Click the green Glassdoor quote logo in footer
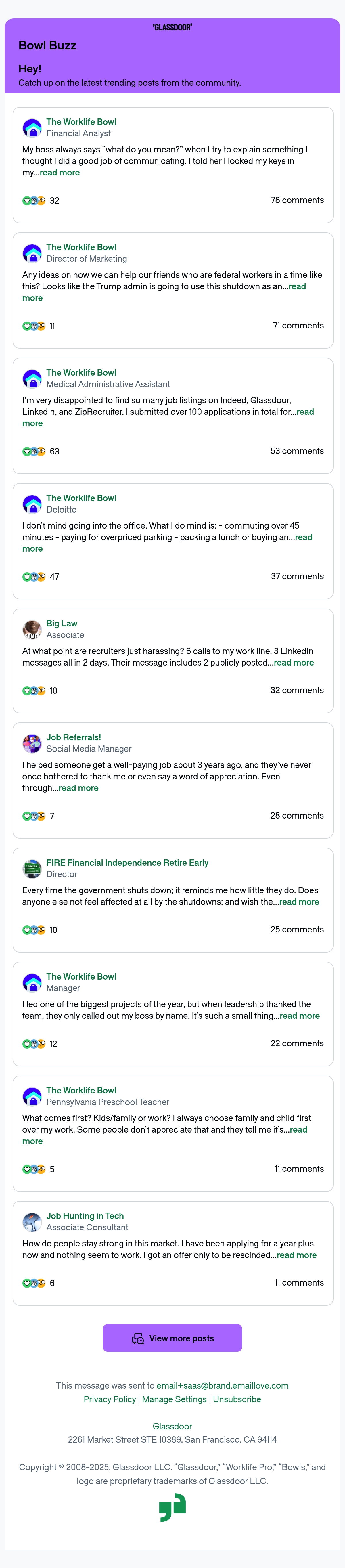This screenshot has width=345, height=1568. tap(172, 1508)
